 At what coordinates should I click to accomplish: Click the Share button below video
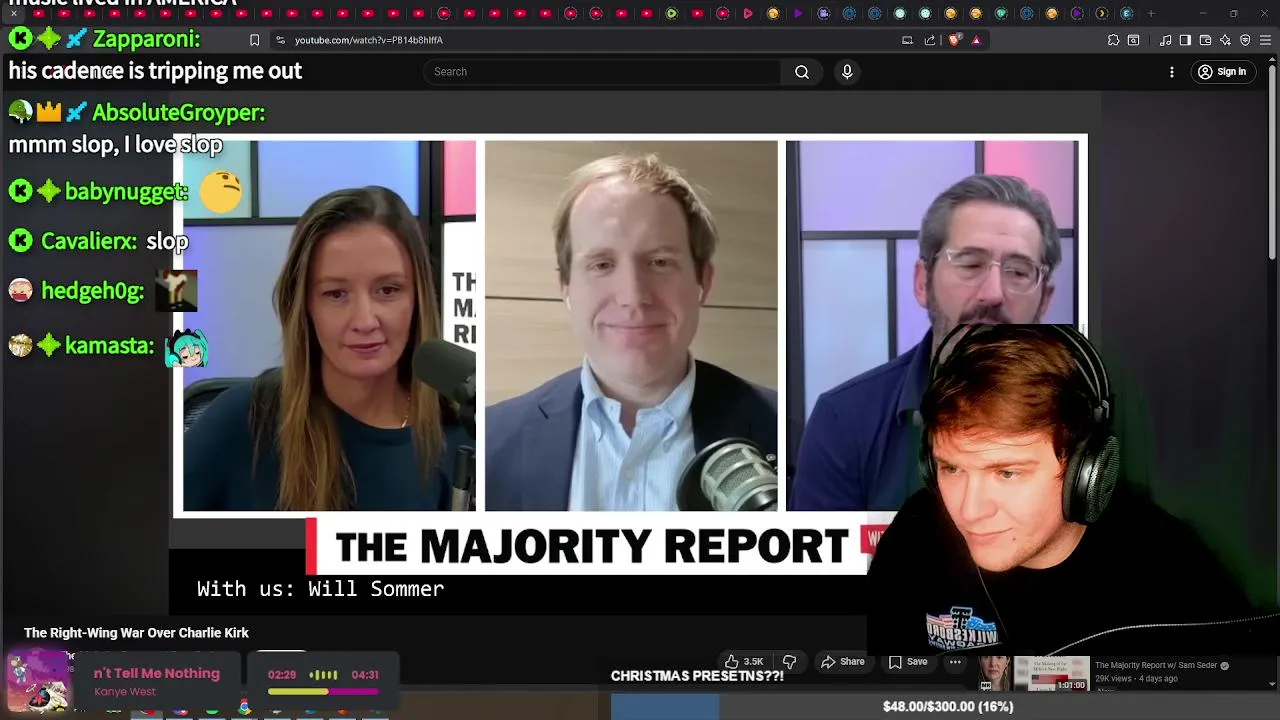click(843, 662)
